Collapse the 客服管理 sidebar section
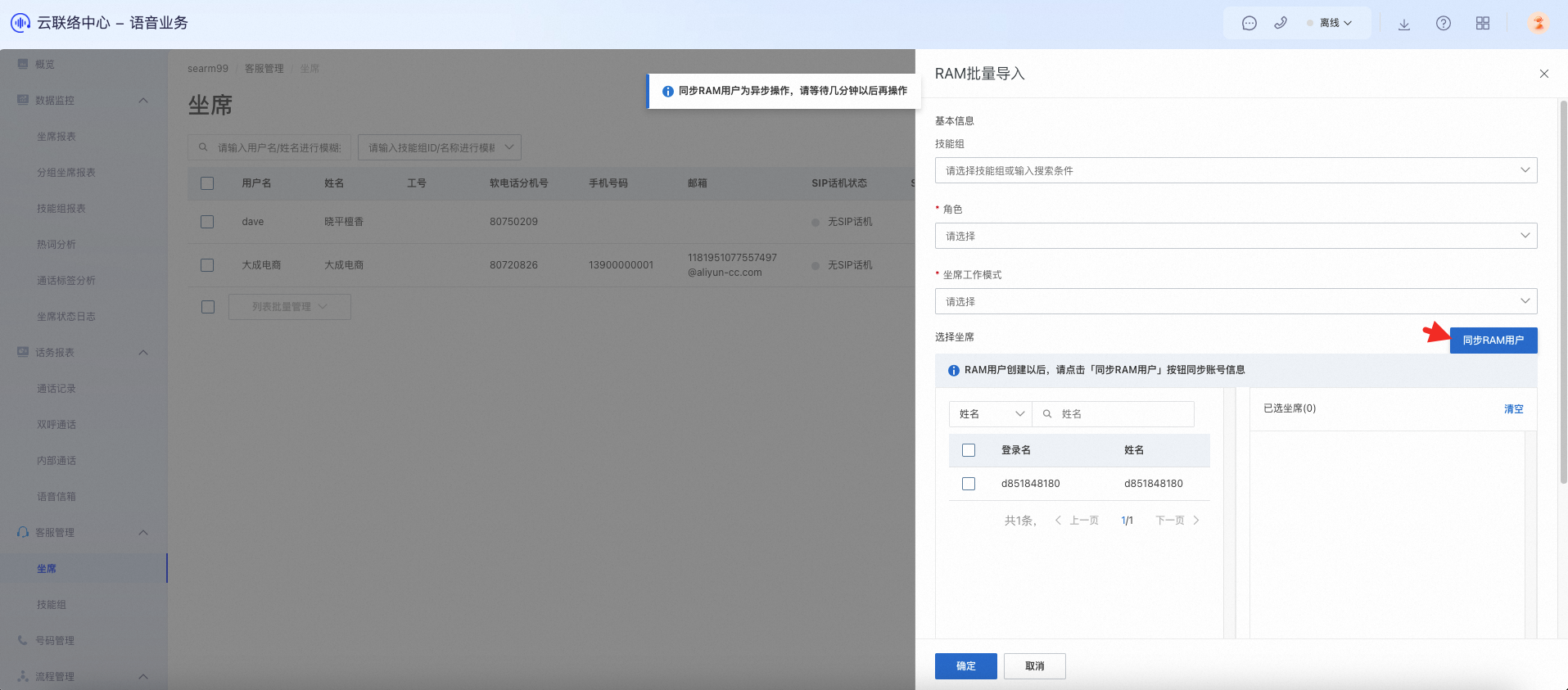Image resolution: width=1568 pixels, height=690 pixels. coord(143,532)
